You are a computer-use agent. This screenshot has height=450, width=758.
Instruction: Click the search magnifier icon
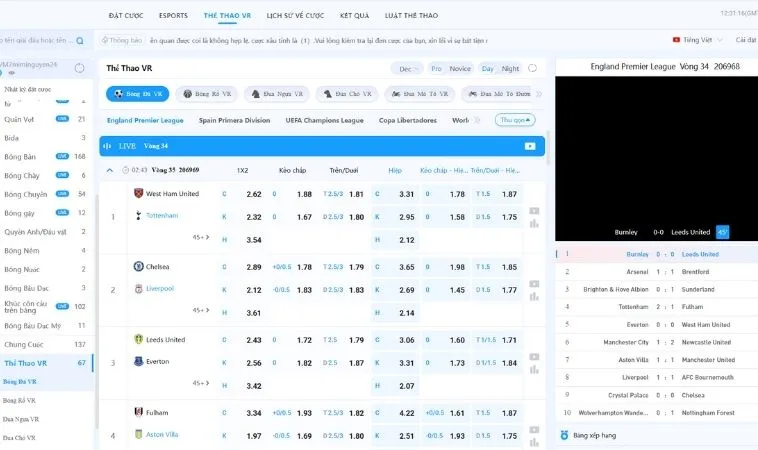(x=80, y=41)
